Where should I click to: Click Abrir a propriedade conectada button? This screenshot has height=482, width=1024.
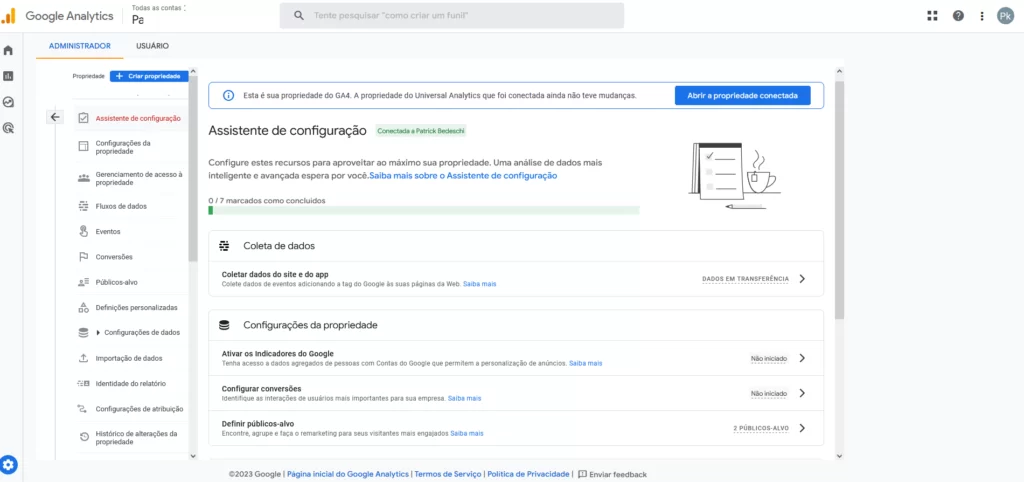point(743,95)
